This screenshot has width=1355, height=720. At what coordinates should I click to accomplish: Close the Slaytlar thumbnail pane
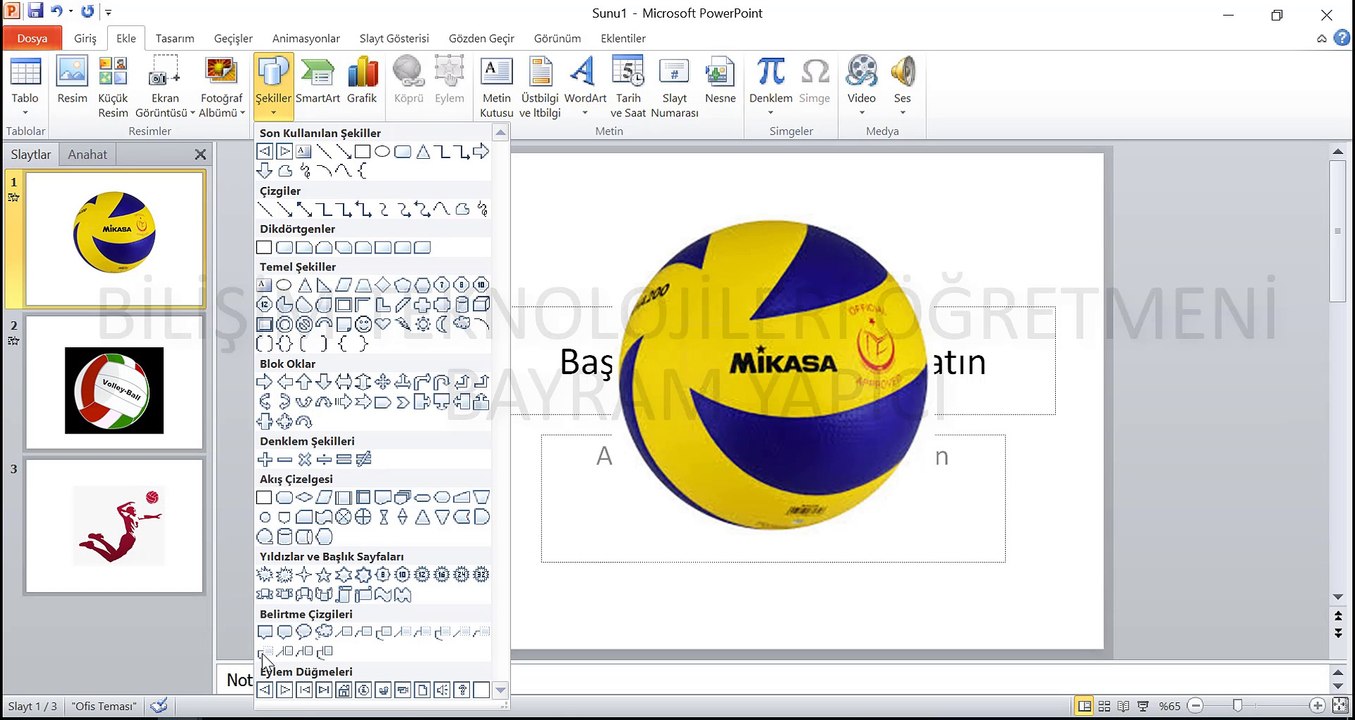pyautogui.click(x=200, y=155)
